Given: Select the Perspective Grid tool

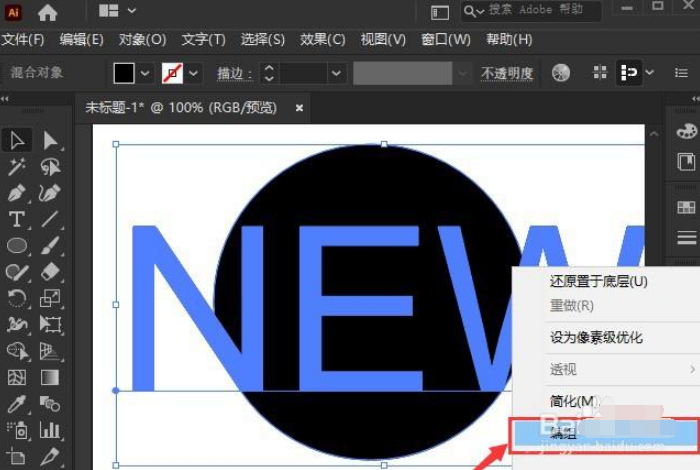Looking at the screenshot, I should [x=50, y=351].
